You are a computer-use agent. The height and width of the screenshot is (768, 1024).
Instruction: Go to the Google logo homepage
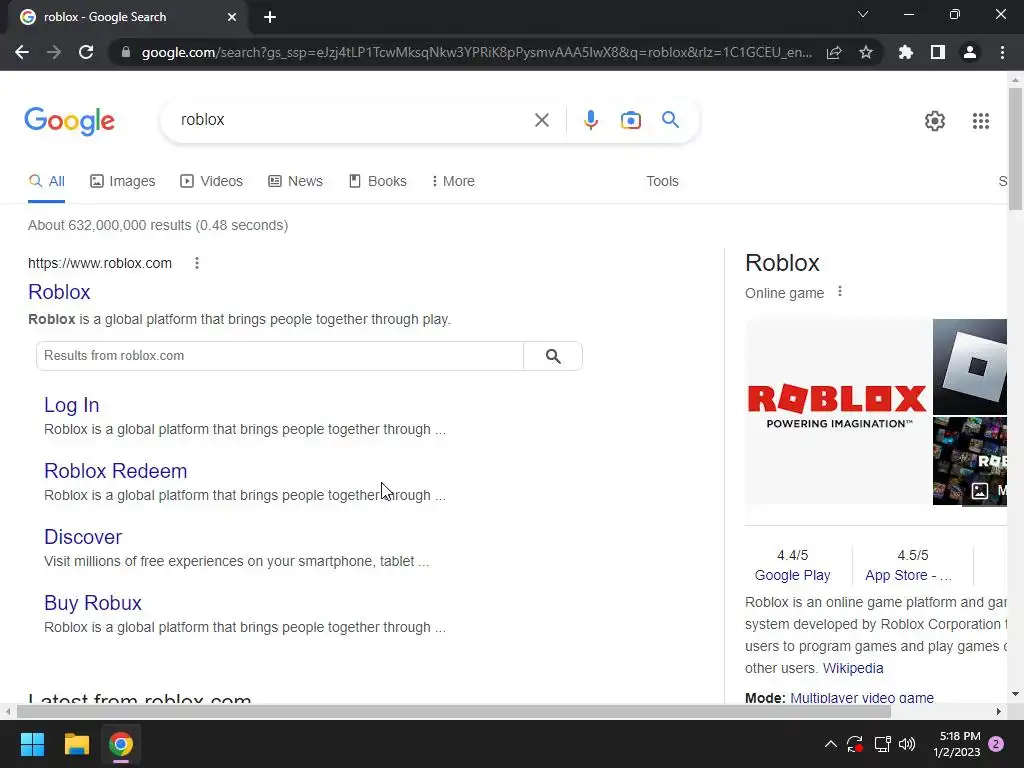click(69, 121)
